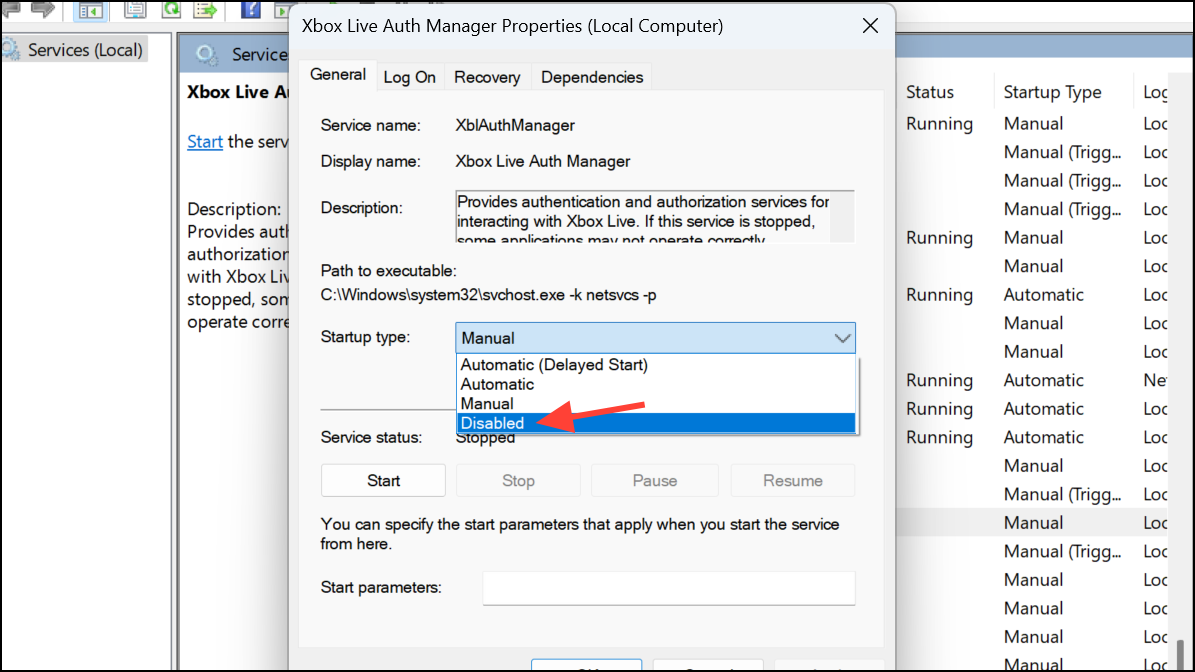Click the Back arrow in the toolbar

click(11, 9)
